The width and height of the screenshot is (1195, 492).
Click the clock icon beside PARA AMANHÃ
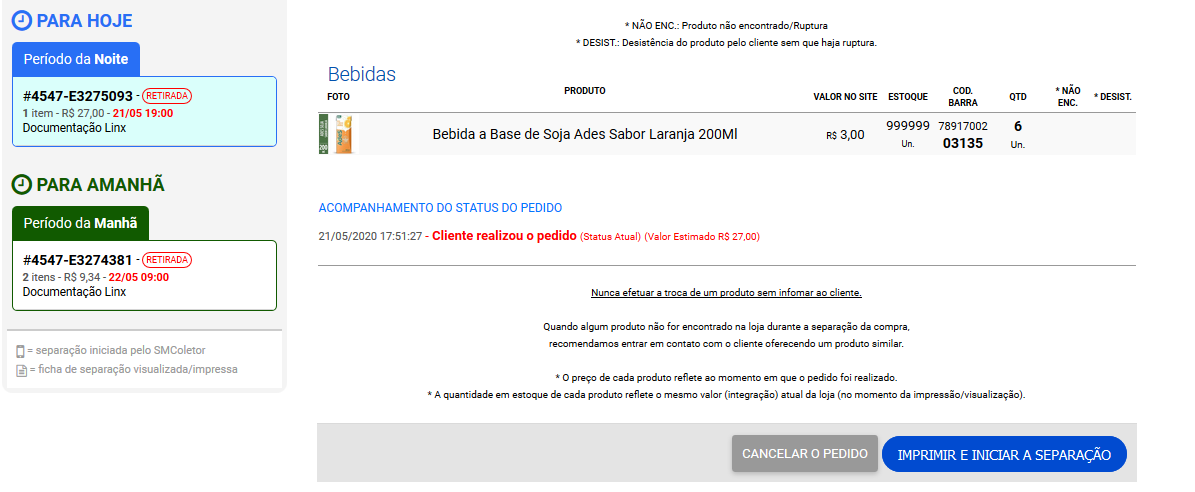coord(23,185)
